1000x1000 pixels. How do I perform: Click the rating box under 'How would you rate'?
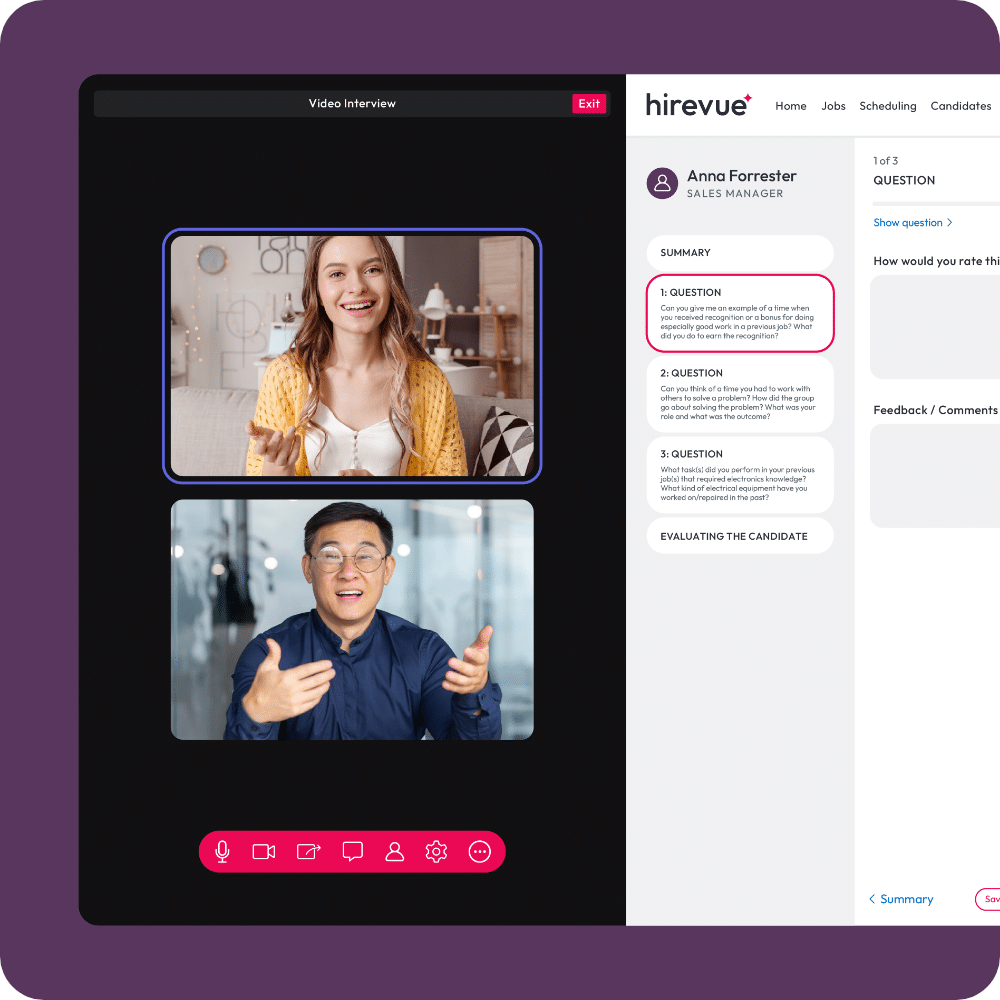pos(935,327)
